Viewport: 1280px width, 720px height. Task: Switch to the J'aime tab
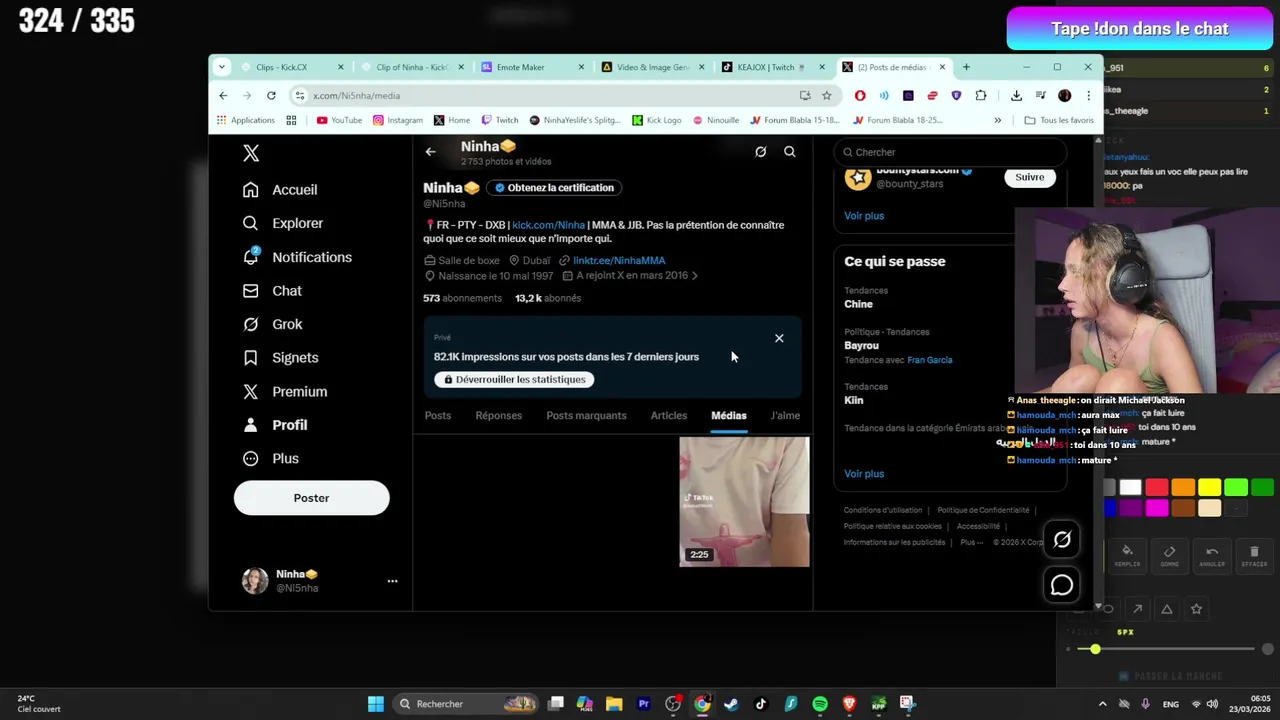coord(785,416)
